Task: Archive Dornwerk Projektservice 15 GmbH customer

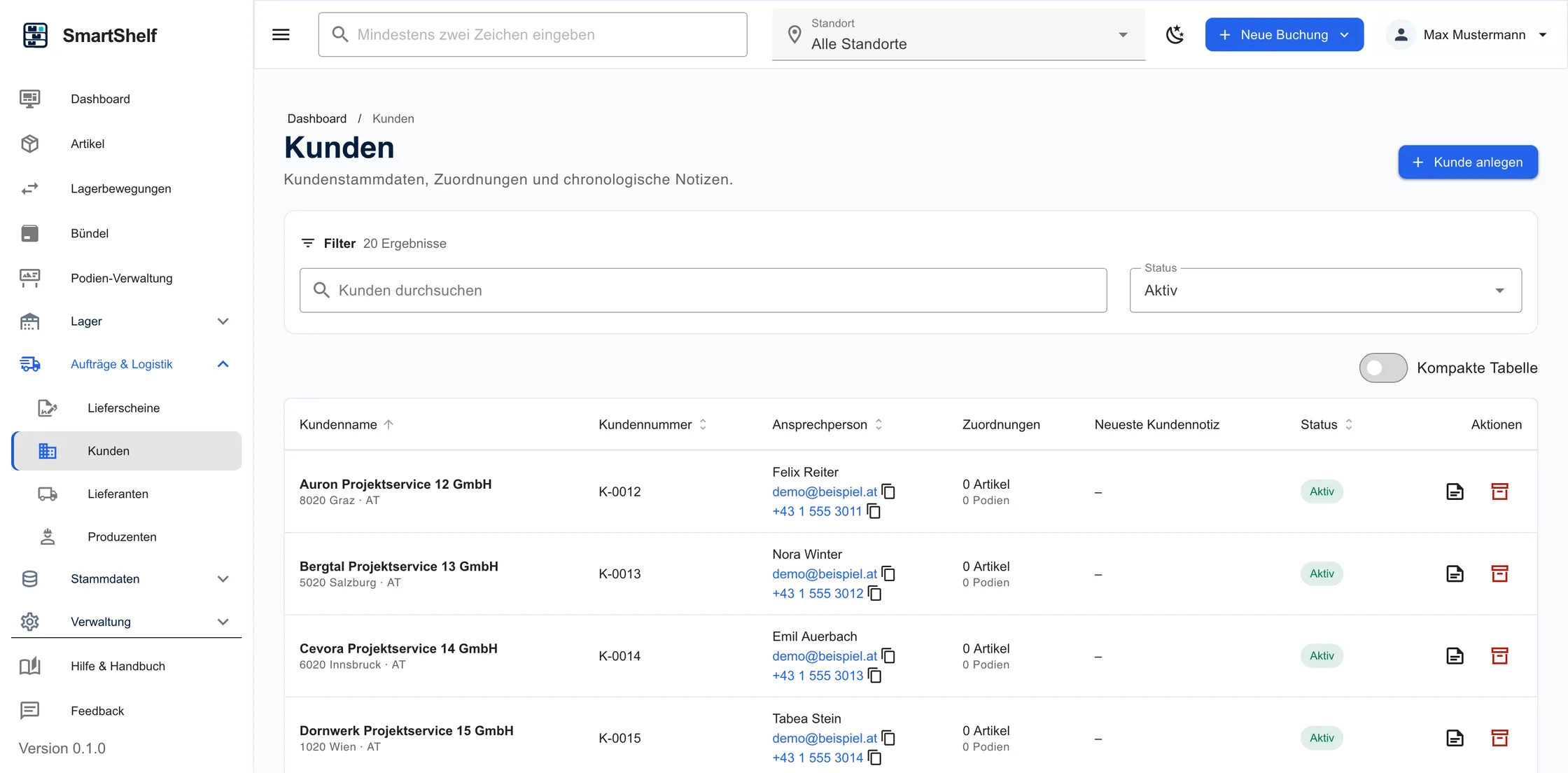Action: (1499, 738)
